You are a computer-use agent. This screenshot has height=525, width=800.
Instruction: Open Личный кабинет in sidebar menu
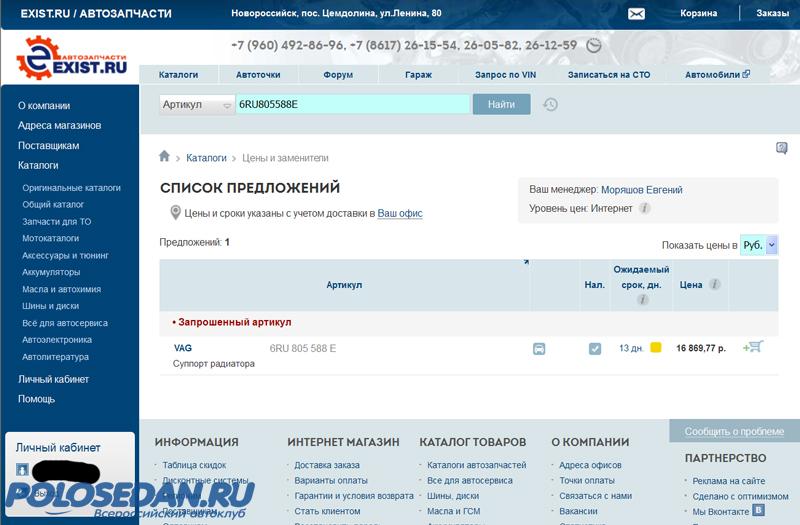point(54,379)
